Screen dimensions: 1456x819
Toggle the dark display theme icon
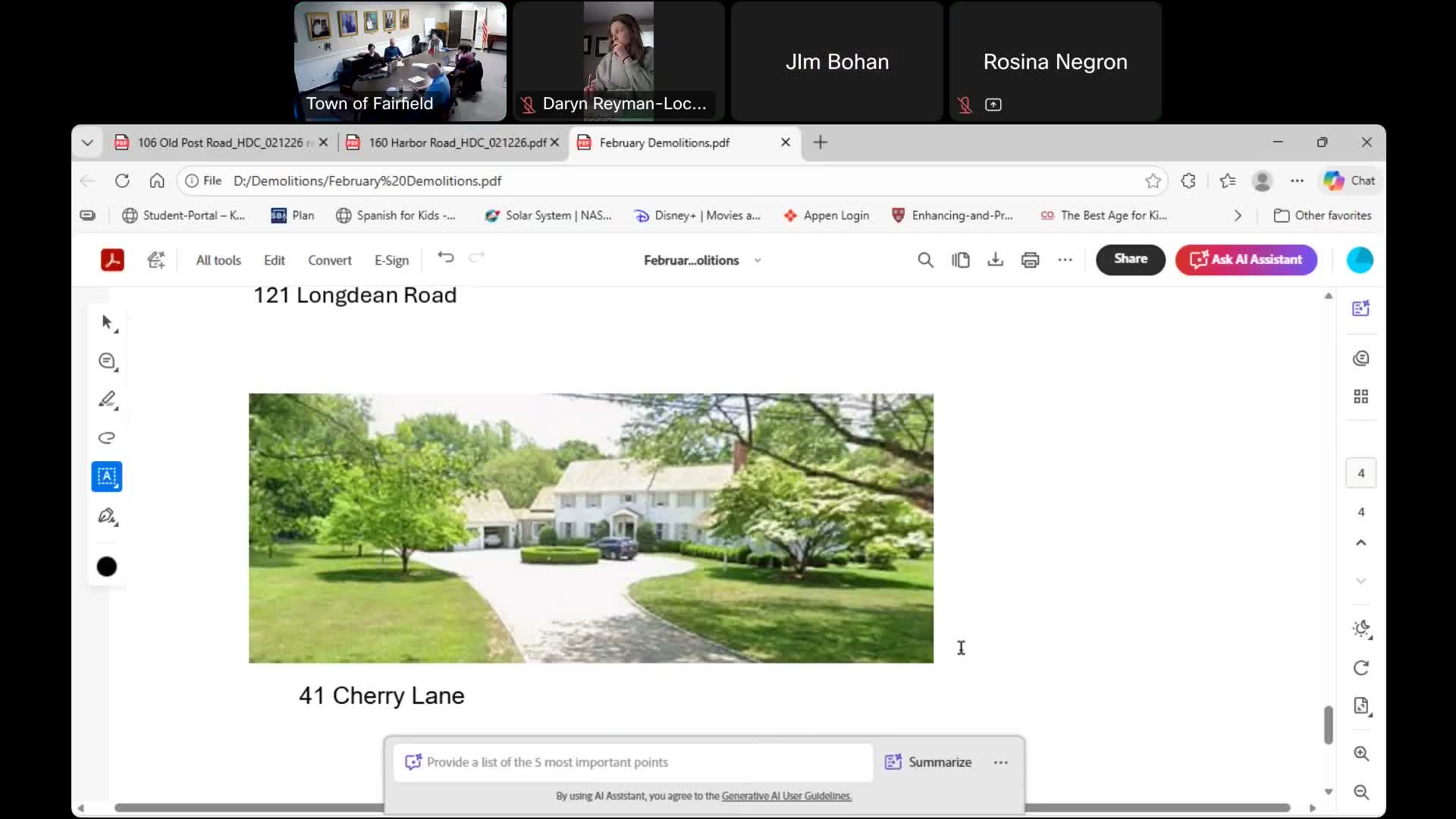1361,629
